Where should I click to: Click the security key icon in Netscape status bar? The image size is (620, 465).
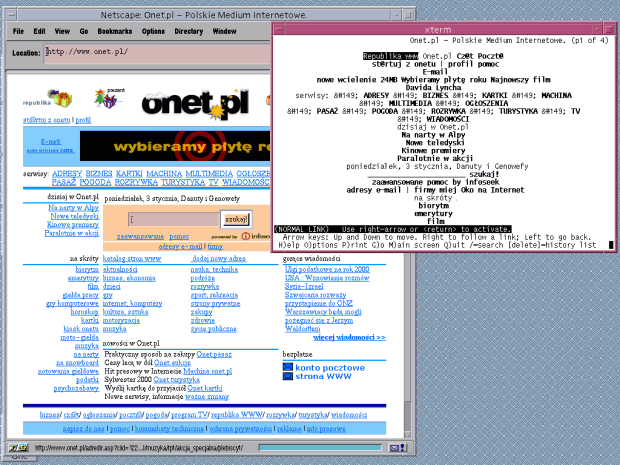point(18,448)
